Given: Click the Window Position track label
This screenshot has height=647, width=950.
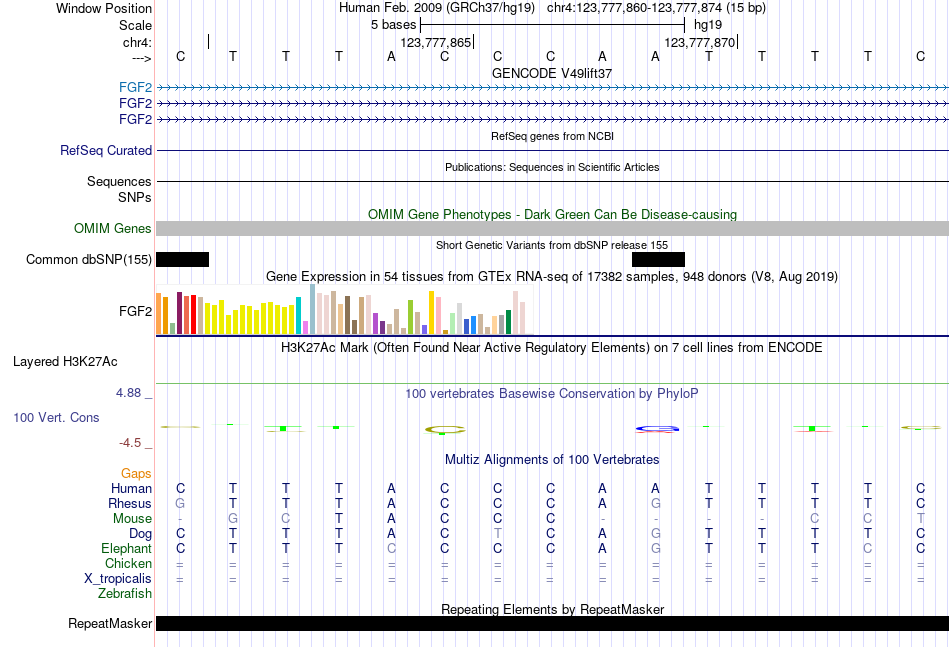Looking at the screenshot, I should click(x=104, y=8).
